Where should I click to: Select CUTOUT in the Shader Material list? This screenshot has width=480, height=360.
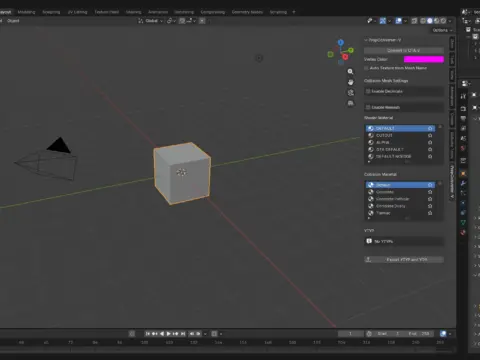pos(400,135)
